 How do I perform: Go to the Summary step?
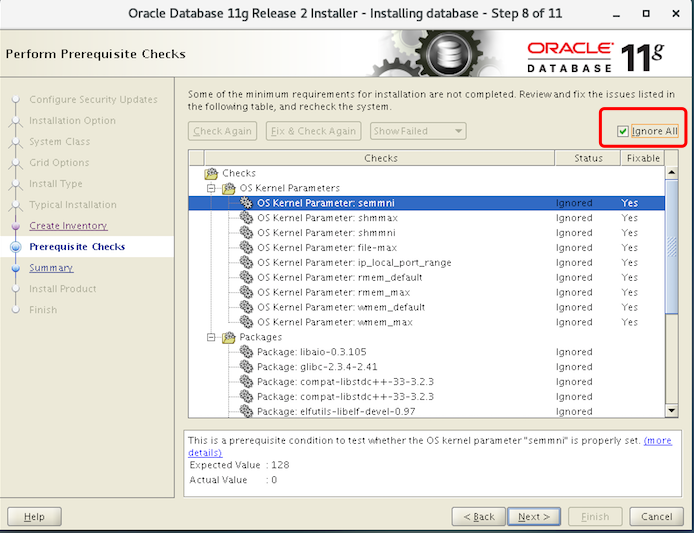click(x=51, y=268)
